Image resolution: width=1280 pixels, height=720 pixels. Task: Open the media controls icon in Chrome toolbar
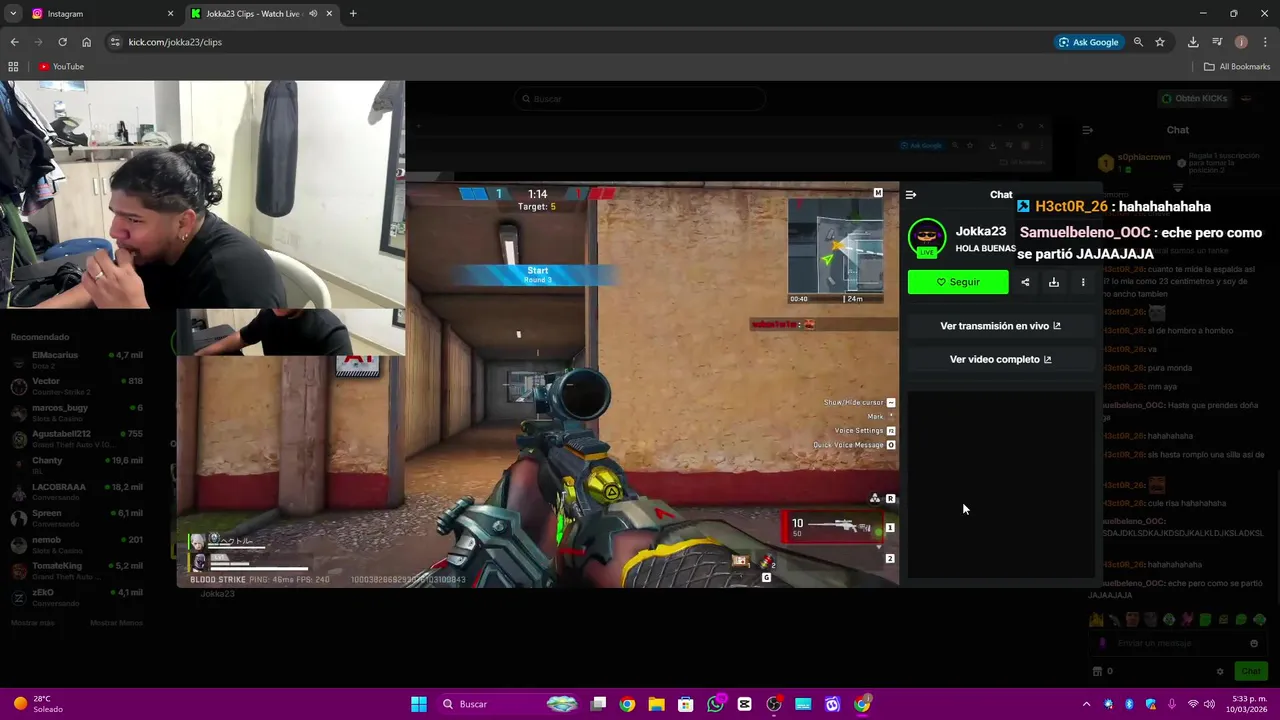(1217, 42)
